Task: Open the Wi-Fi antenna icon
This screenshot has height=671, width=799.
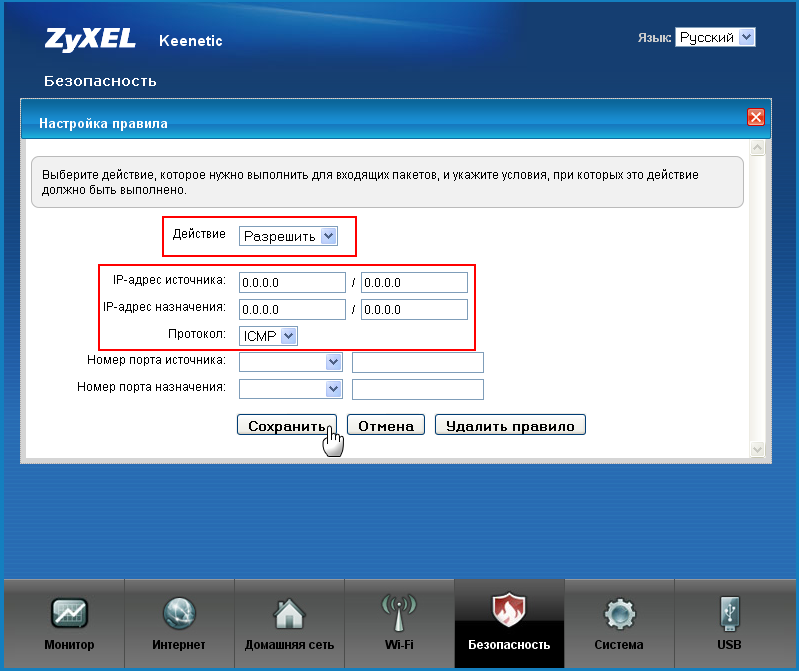Action: click(x=399, y=612)
